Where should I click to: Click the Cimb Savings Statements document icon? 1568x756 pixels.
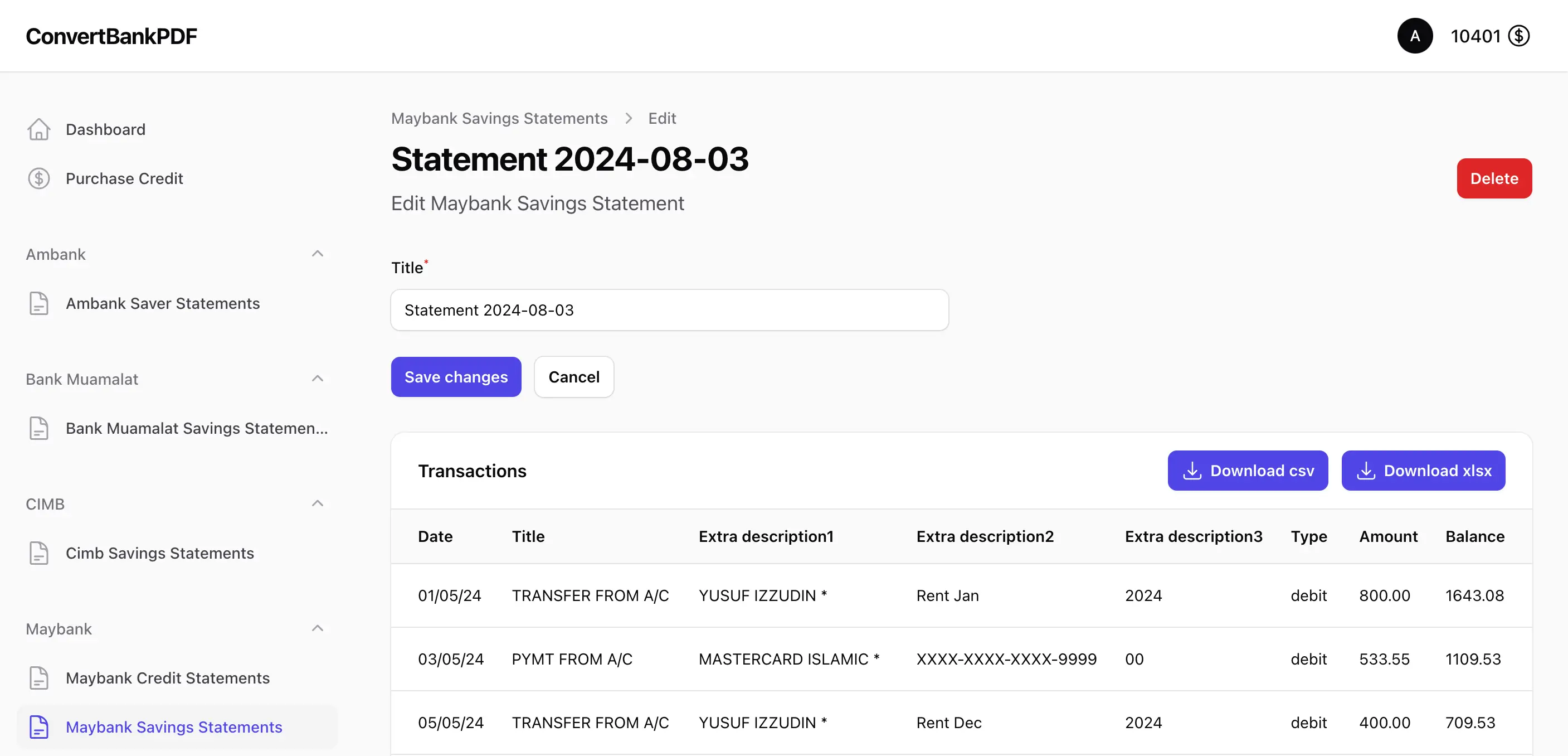tap(39, 553)
